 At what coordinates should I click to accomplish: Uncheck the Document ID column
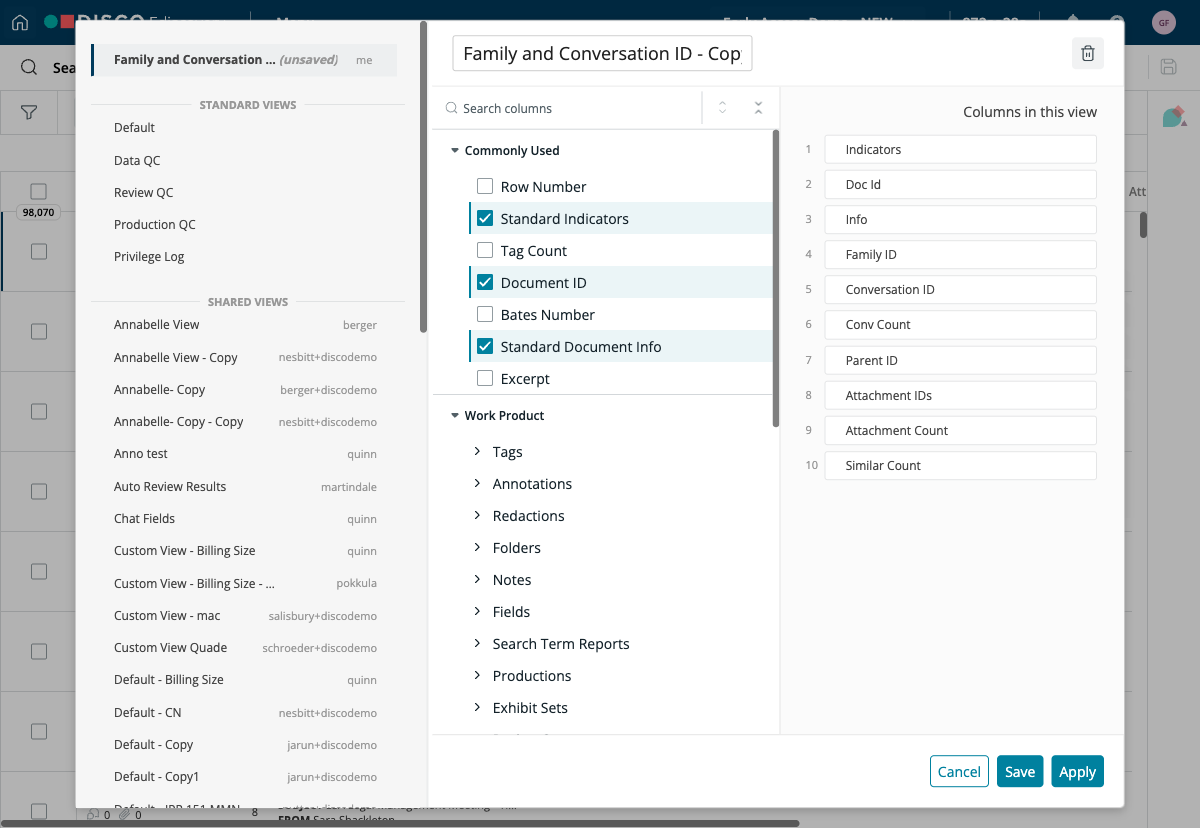pos(485,282)
